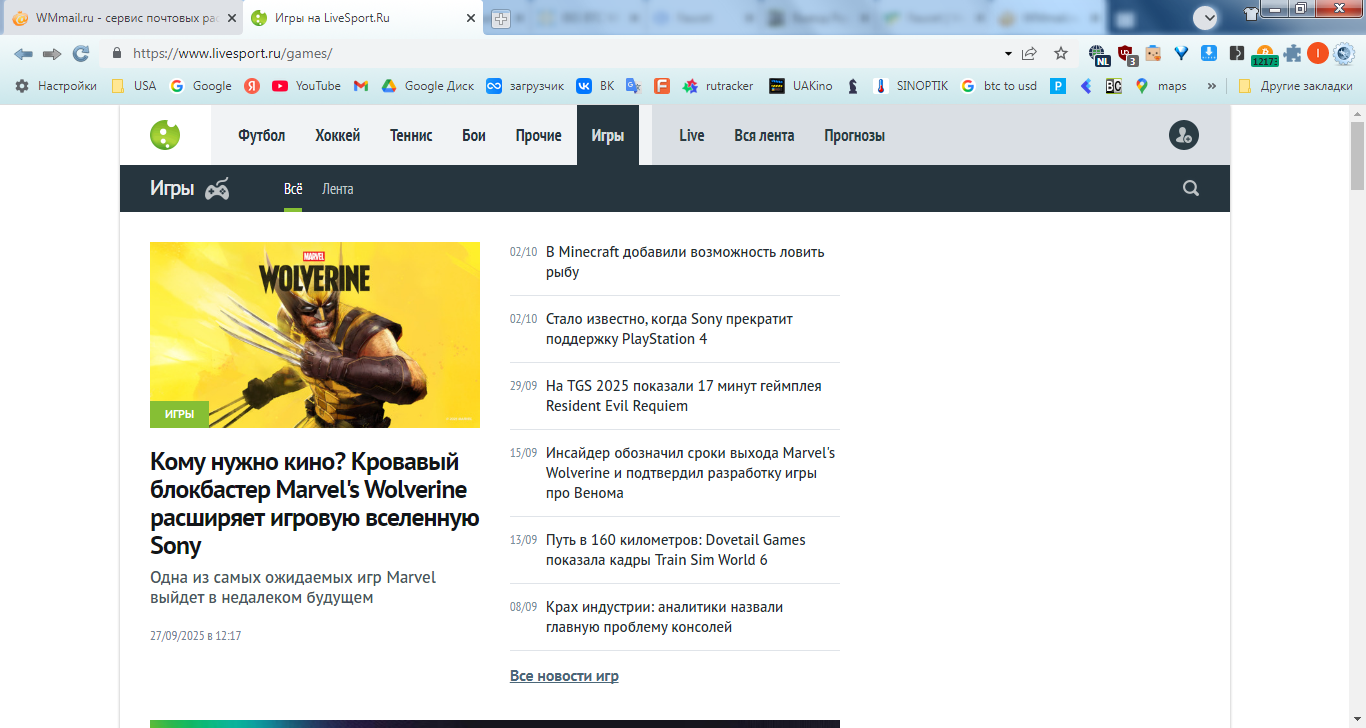1366x728 pixels.
Task: Open the Resident Evil Requiem gameplay article
Action: coord(684,396)
